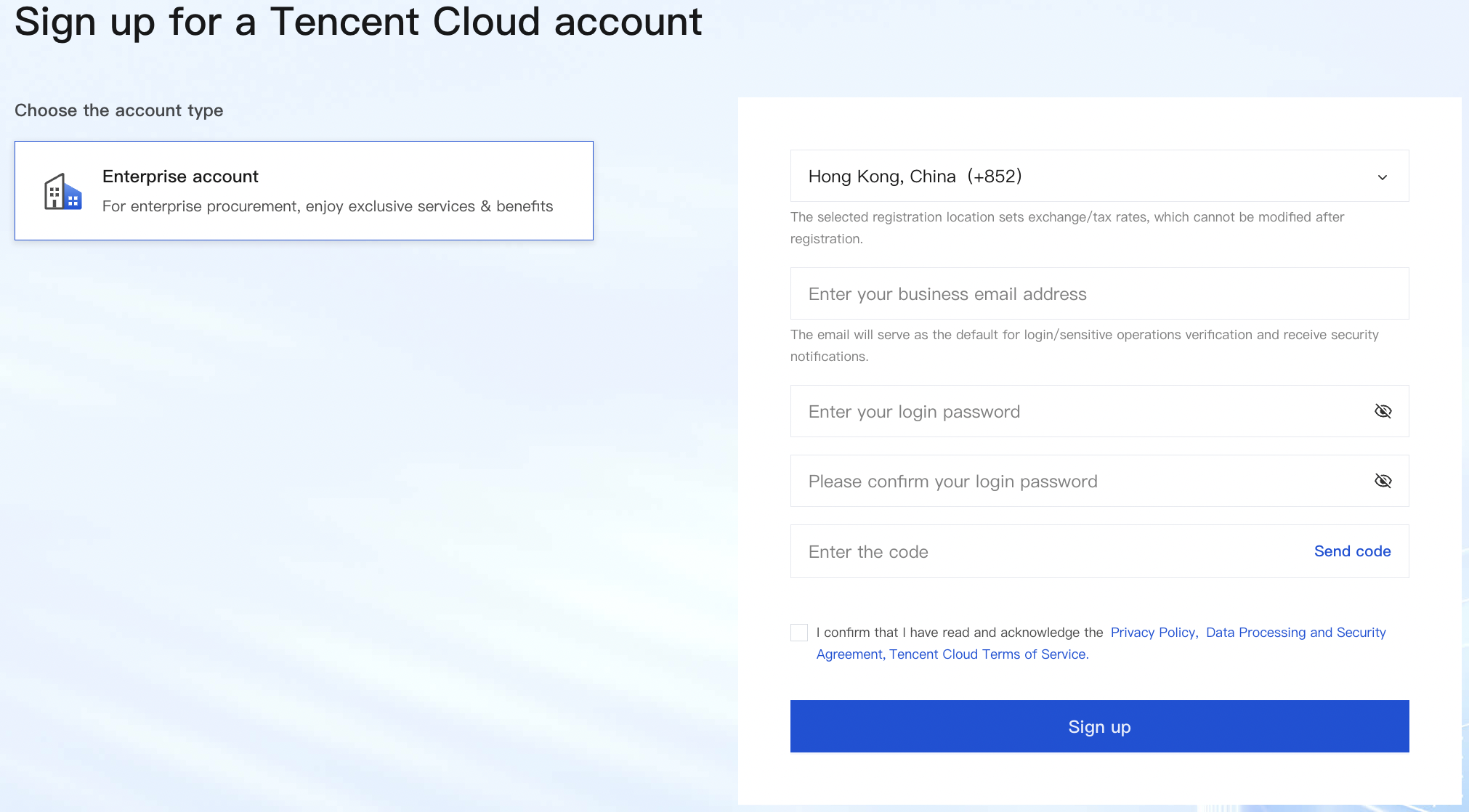Select the Enterprise account card
Viewport: 1469px width, 812px height.
(x=304, y=190)
